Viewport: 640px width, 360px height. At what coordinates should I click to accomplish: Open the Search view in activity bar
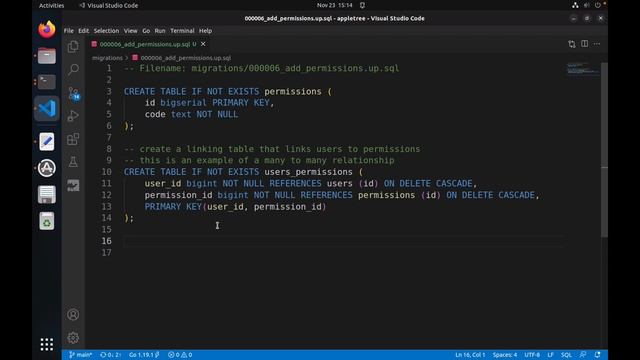pyautogui.click(x=73, y=69)
